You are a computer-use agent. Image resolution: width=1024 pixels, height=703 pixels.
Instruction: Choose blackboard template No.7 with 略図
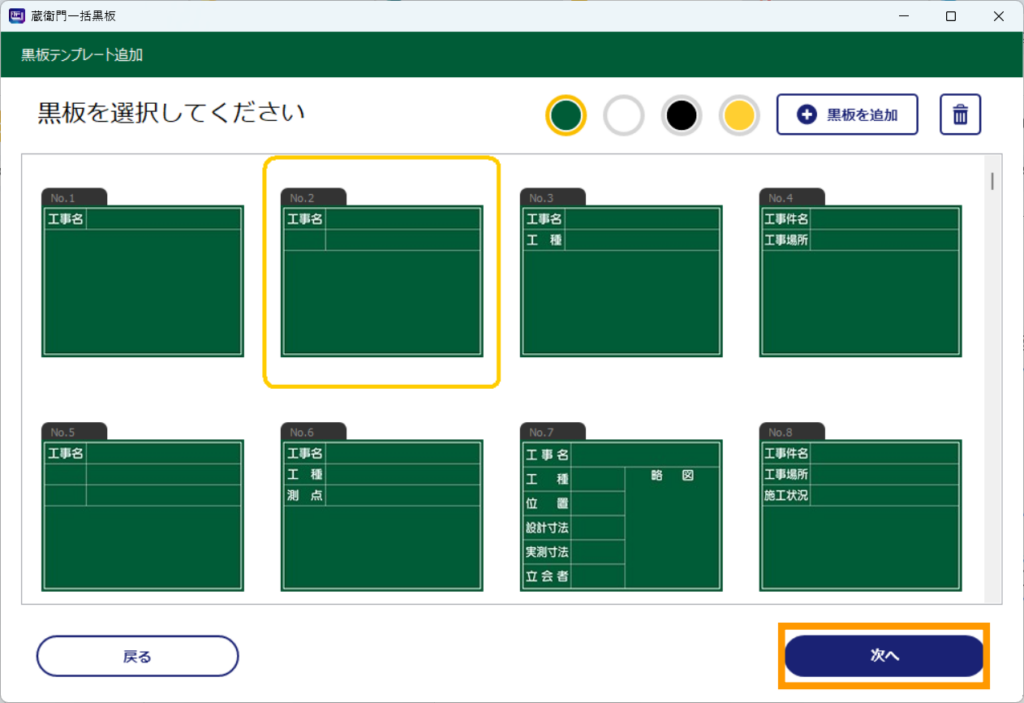click(x=621, y=507)
